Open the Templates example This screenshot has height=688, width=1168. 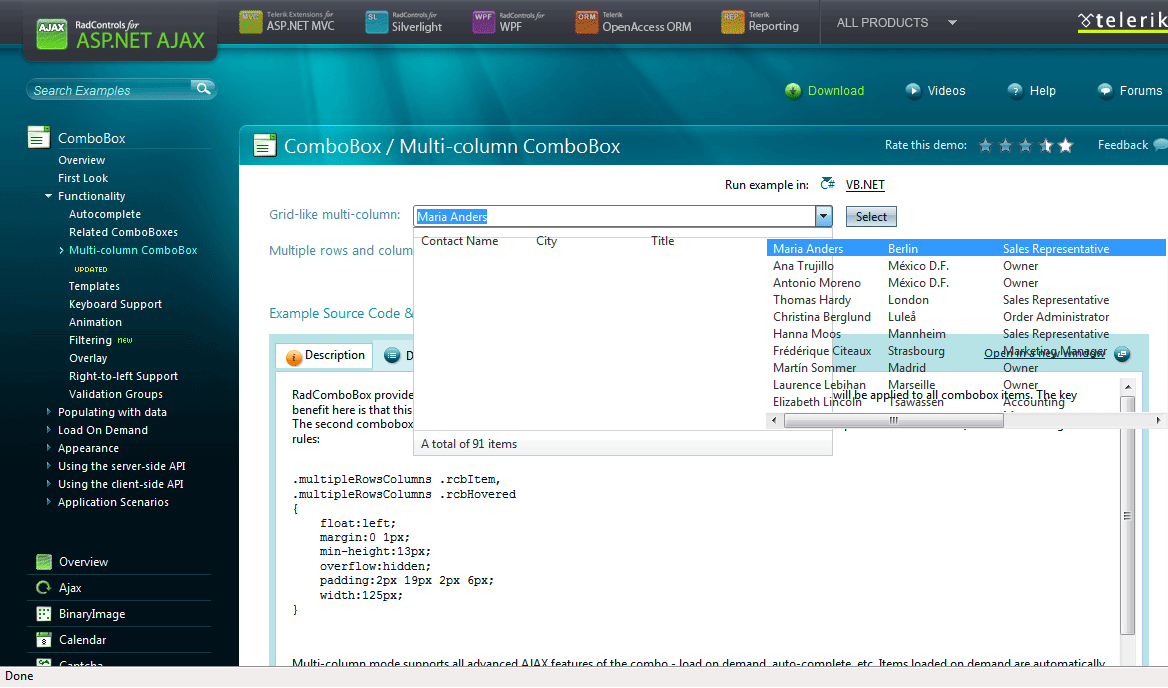pyautogui.click(x=94, y=286)
